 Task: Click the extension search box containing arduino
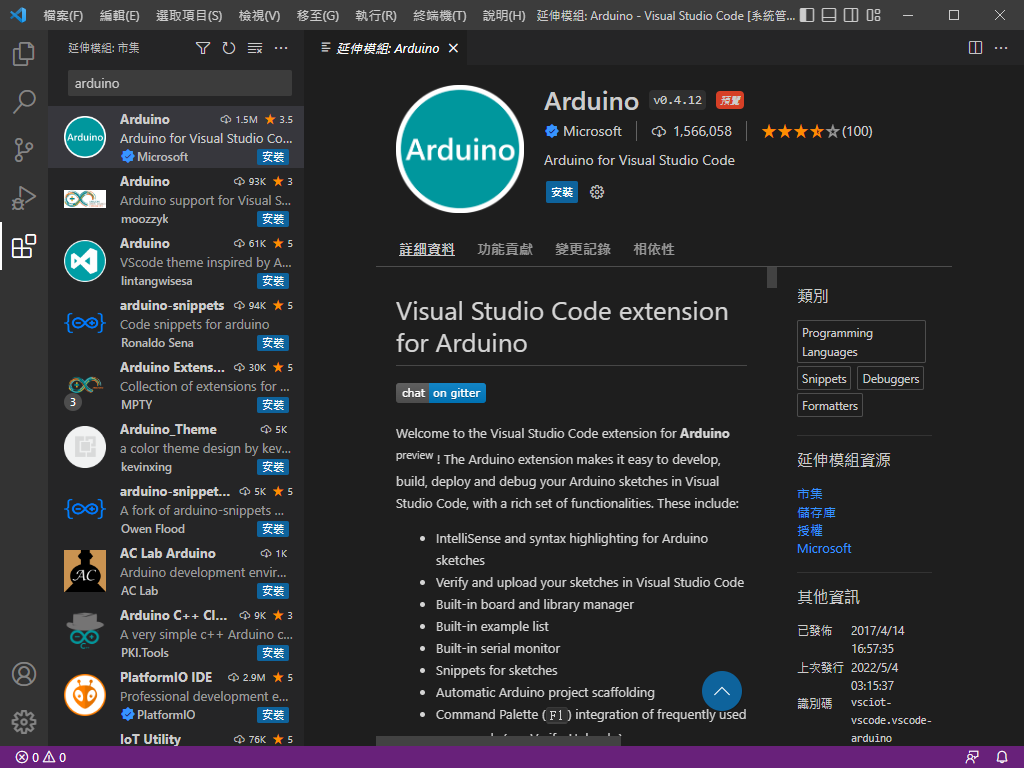click(180, 83)
